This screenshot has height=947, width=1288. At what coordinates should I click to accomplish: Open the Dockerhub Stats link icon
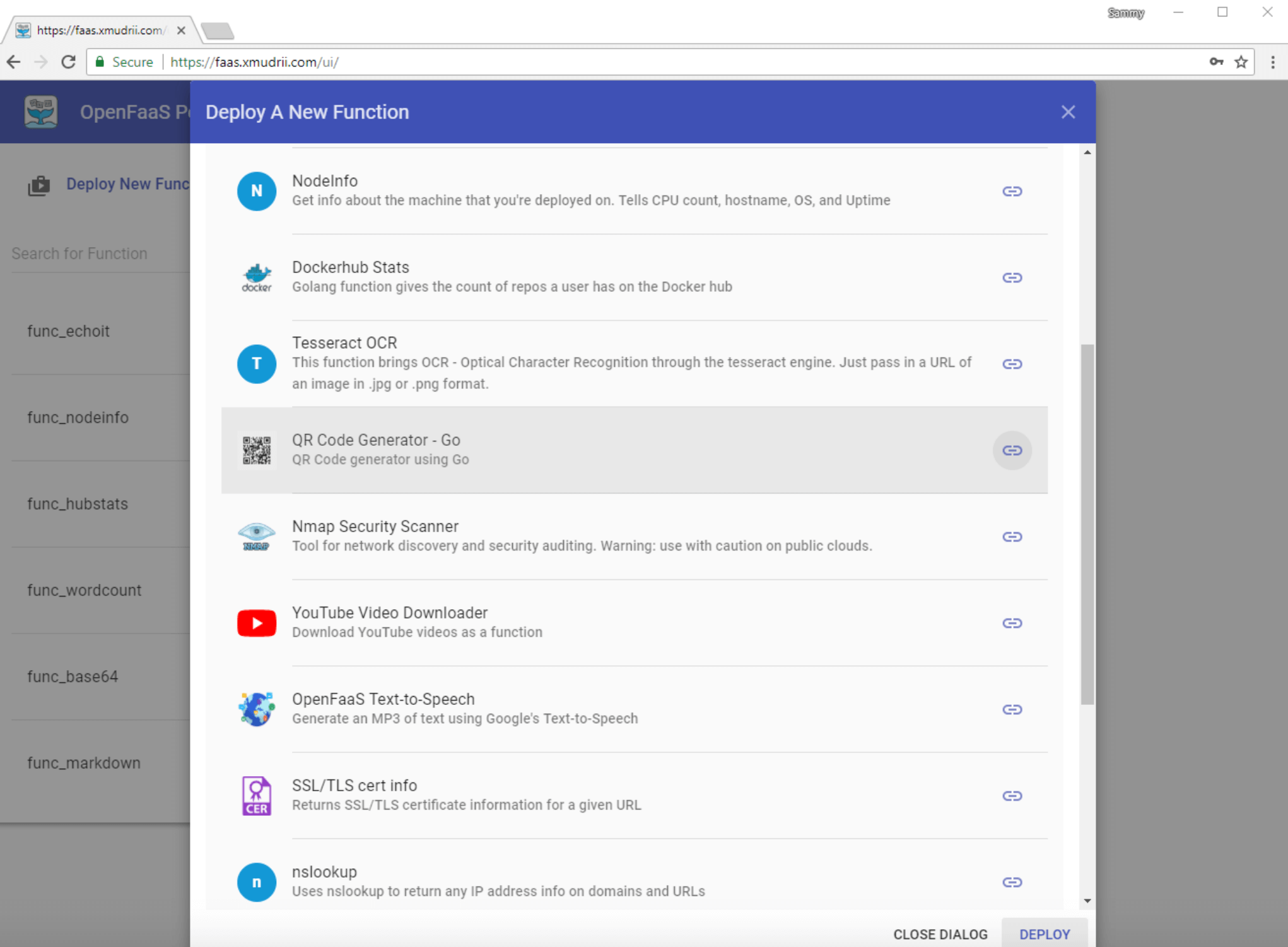pyautogui.click(x=1012, y=277)
